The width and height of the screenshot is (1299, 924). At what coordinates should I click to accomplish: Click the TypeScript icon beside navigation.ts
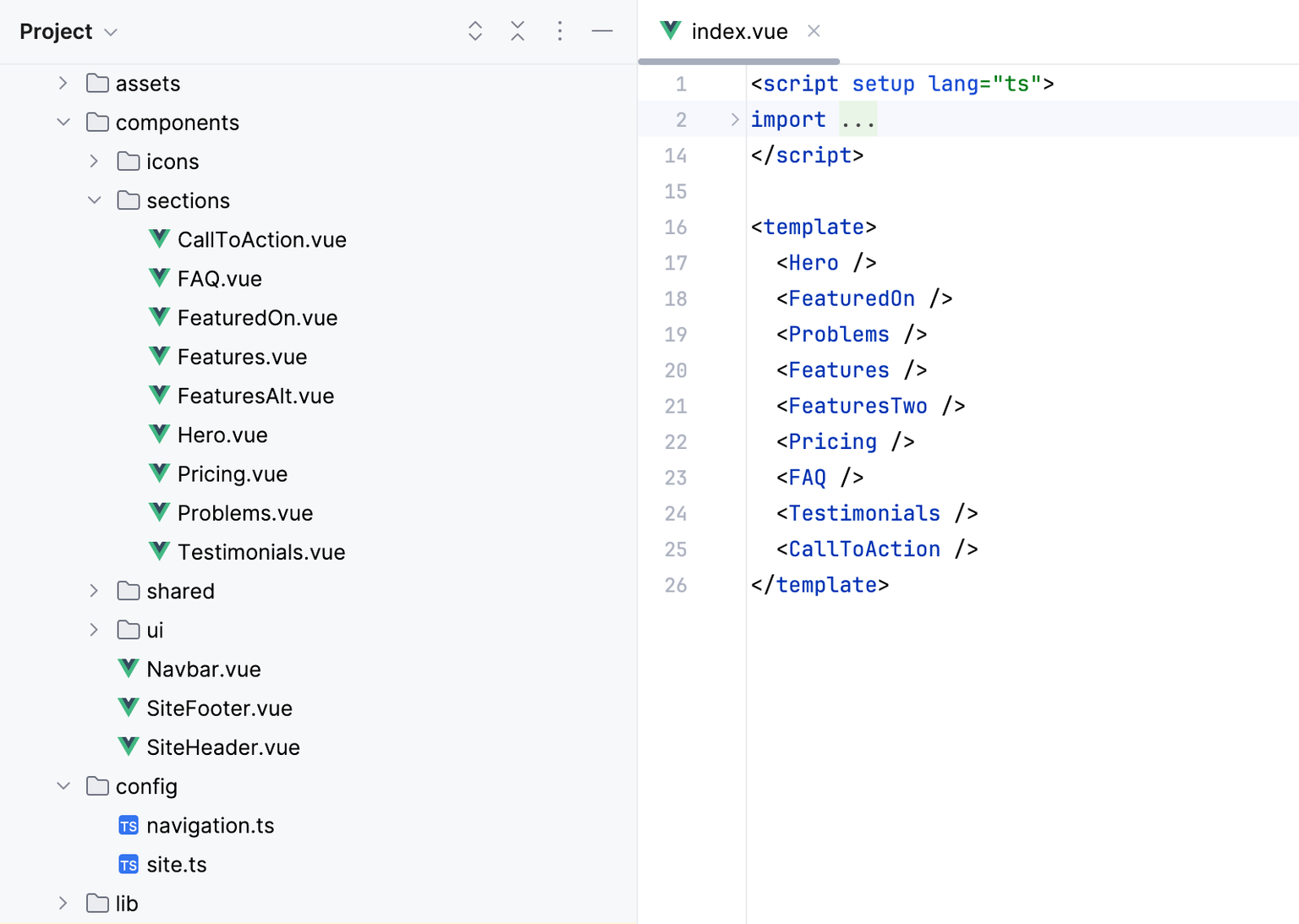pos(129,826)
